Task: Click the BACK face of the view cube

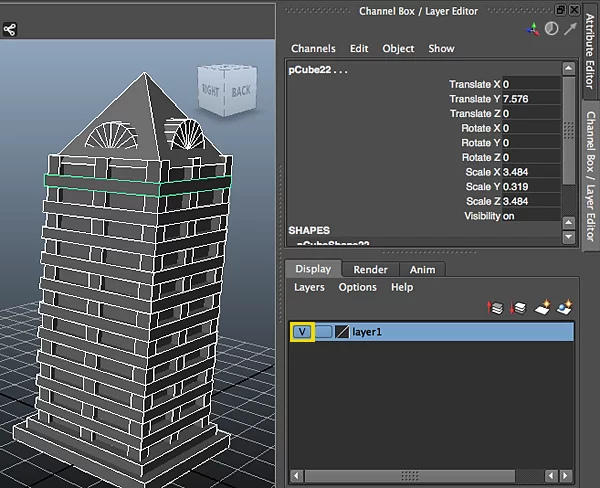Action: tap(241, 91)
